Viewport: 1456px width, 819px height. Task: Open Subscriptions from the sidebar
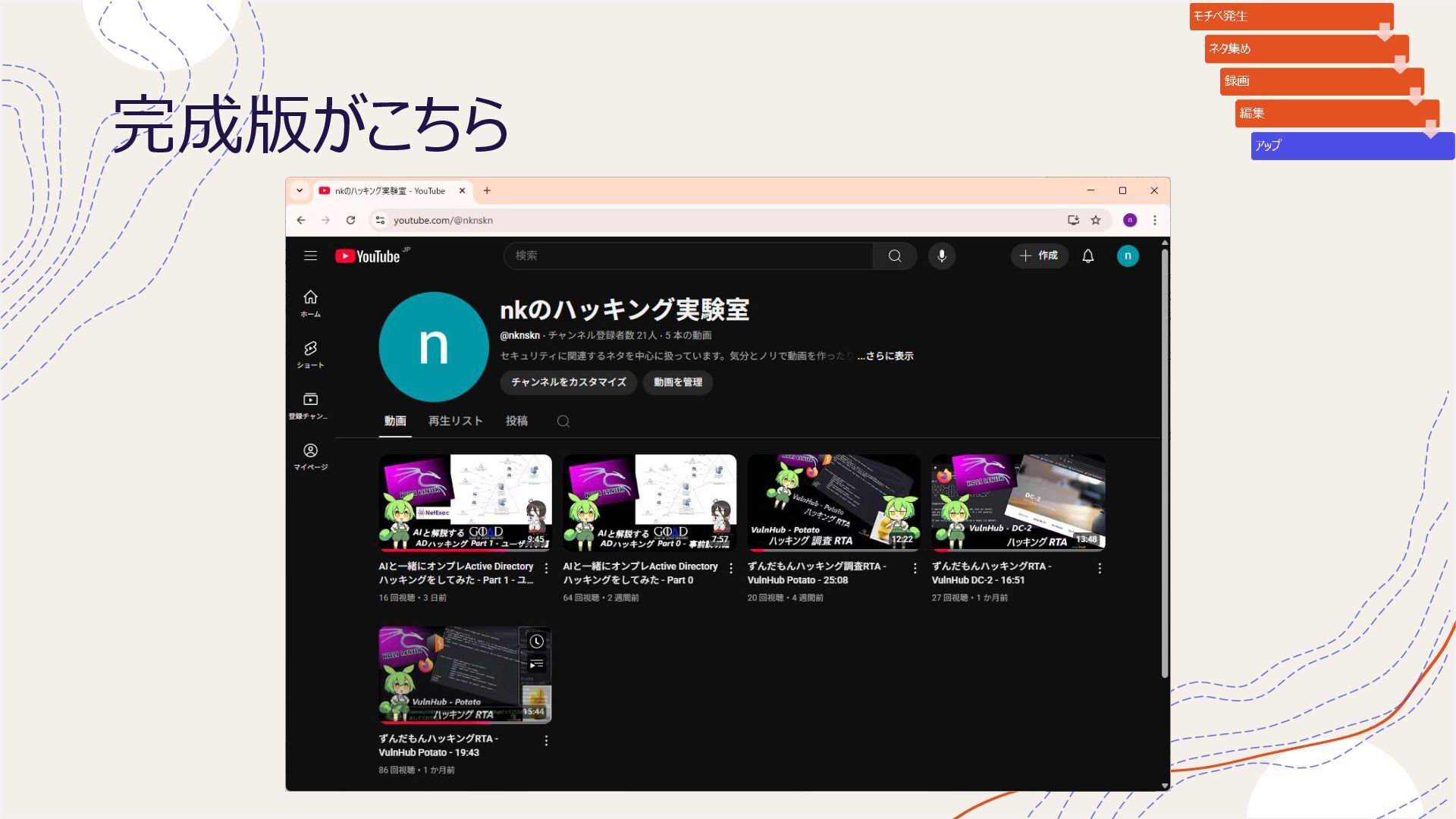pyautogui.click(x=310, y=405)
